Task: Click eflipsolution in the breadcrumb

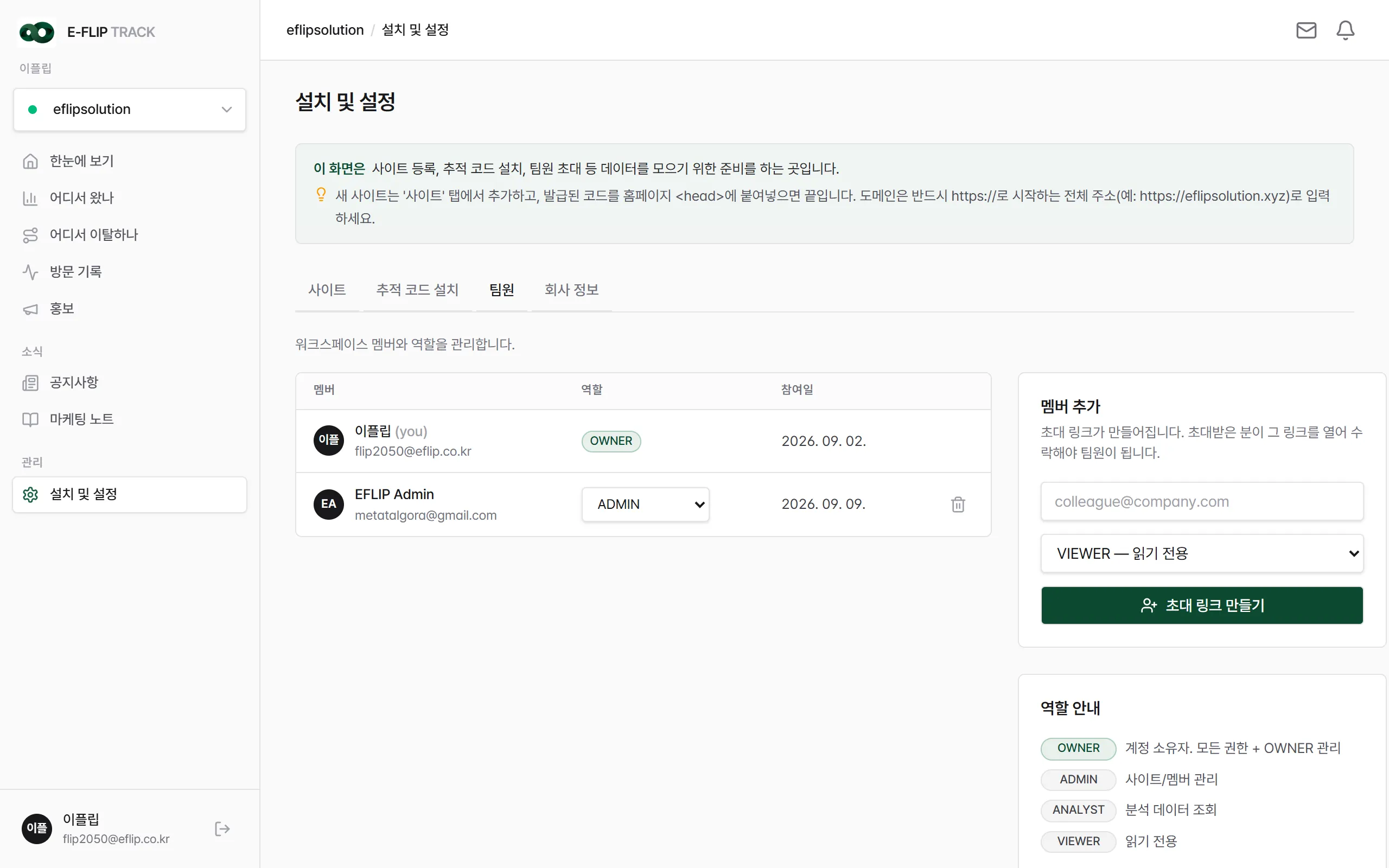Action: click(x=325, y=30)
